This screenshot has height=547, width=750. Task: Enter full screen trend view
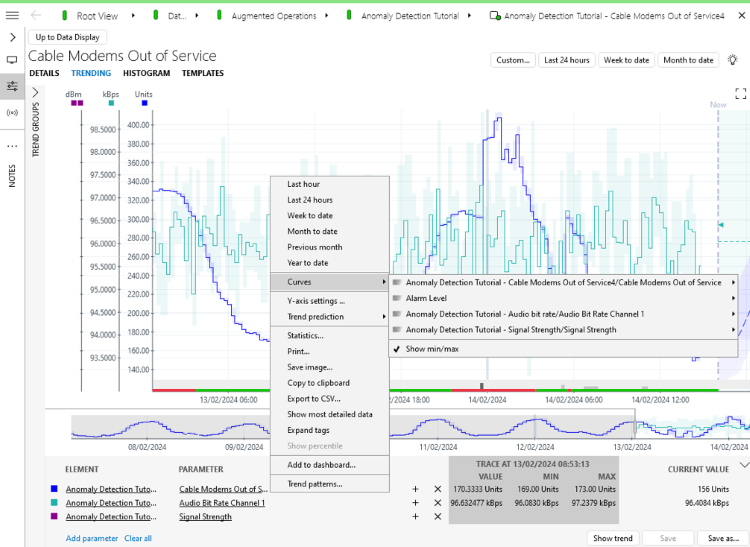(740, 93)
